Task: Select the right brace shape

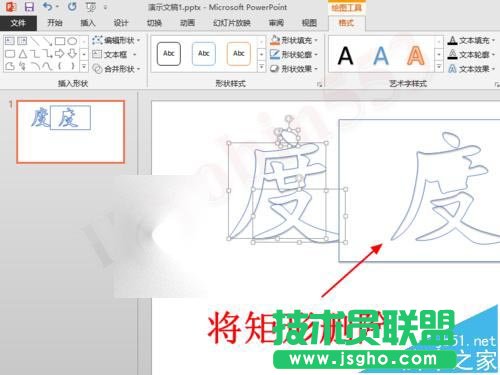Action: pos(72,66)
